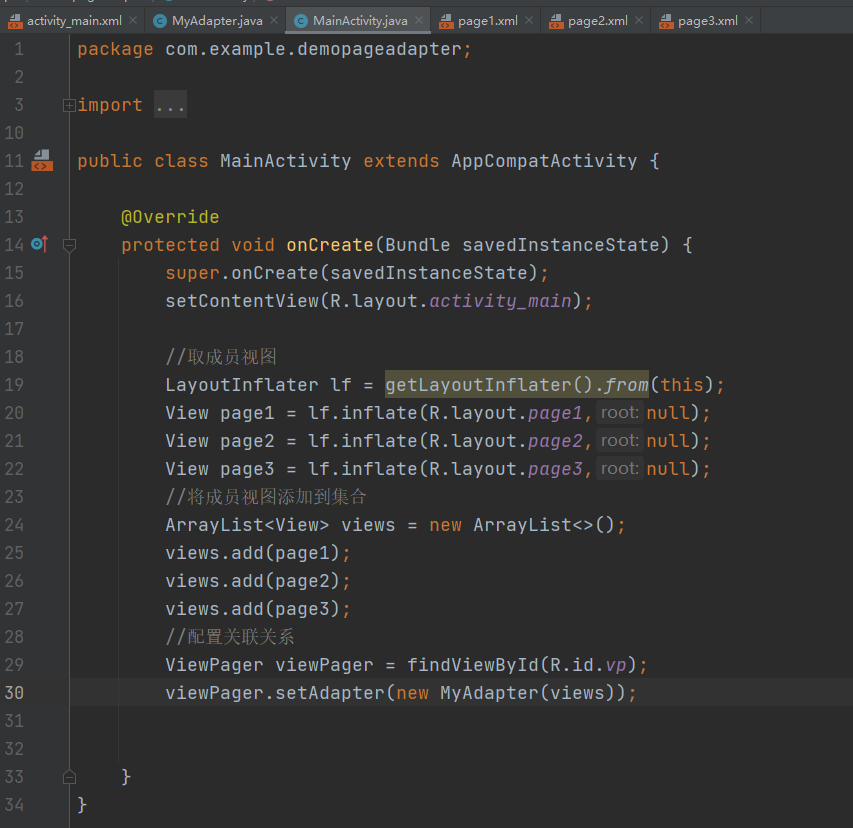Close the MainActivity.java tab
Image resolution: width=853 pixels, height=828 pixels.
click(419, 21)
